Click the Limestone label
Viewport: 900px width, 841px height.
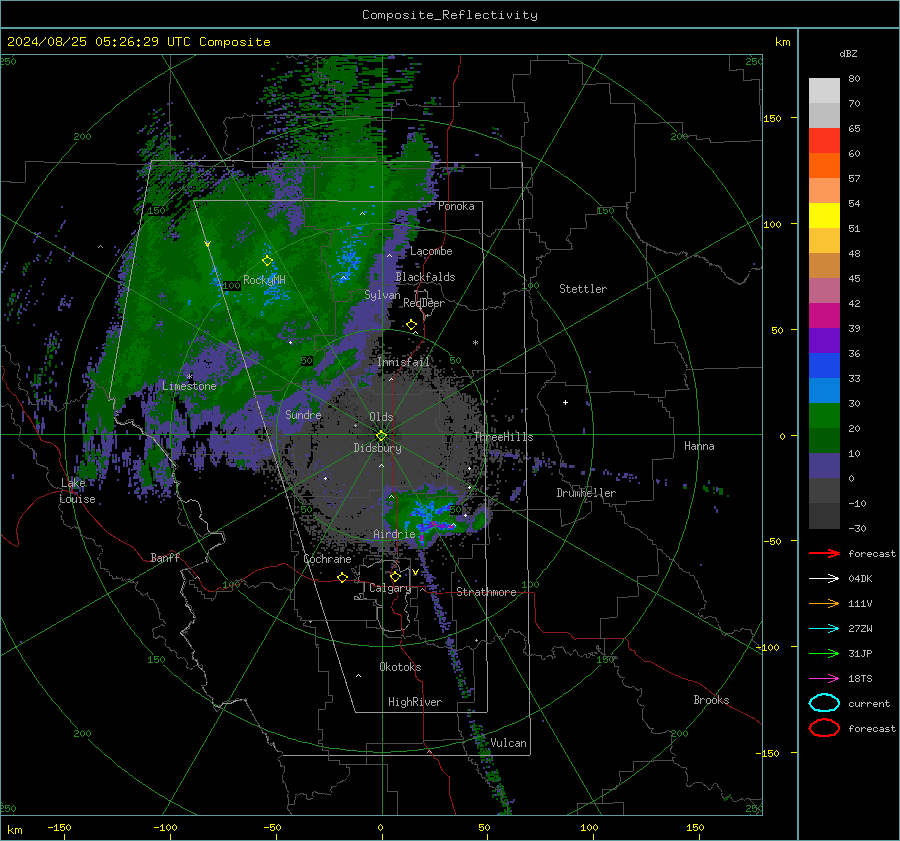point(189,386)
